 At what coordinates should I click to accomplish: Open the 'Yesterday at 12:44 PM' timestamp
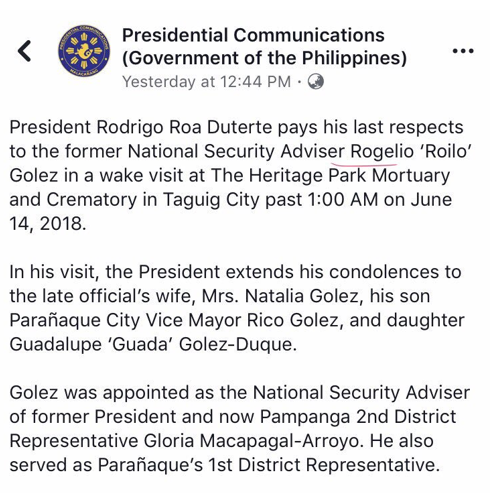(x=207, y=82)
